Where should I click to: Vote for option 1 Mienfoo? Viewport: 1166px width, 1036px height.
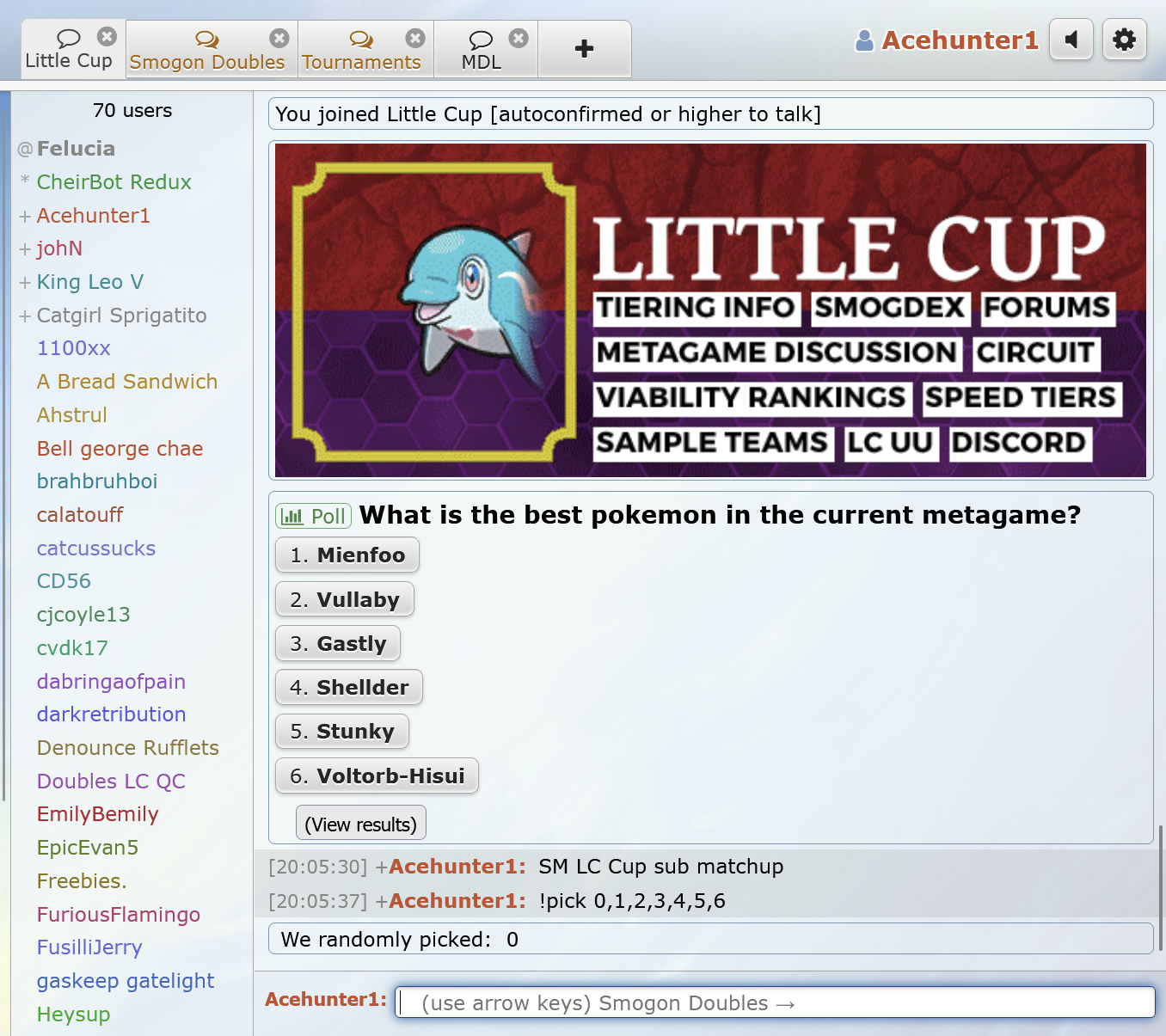coord(347,555)
